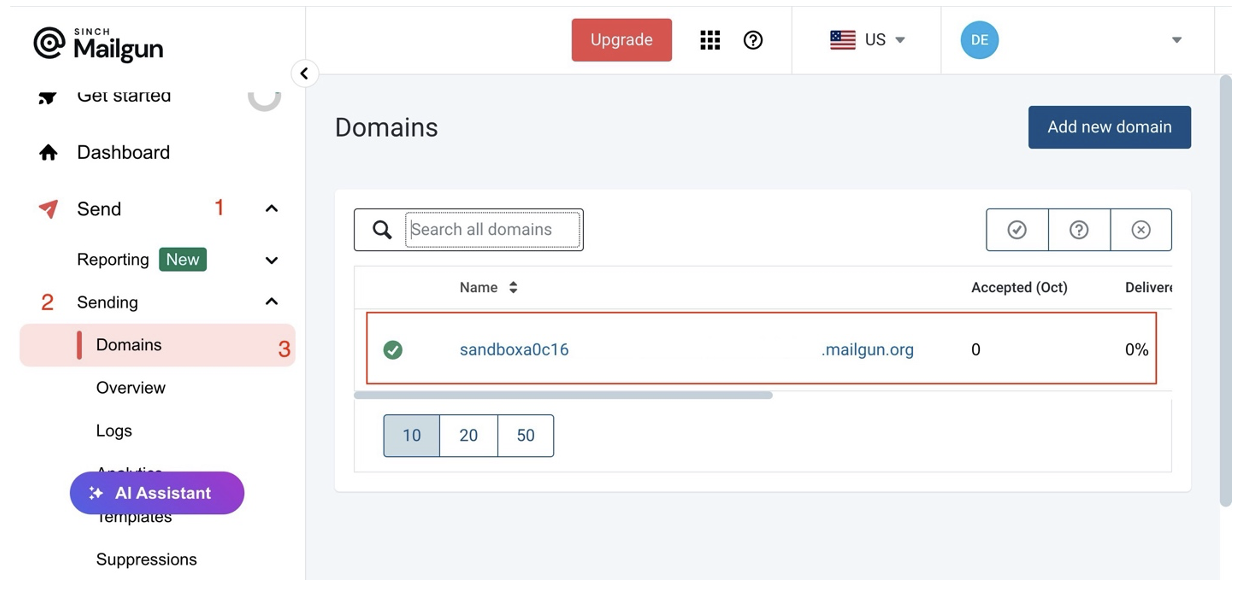Open the AI Assistant button

(157, 493)
